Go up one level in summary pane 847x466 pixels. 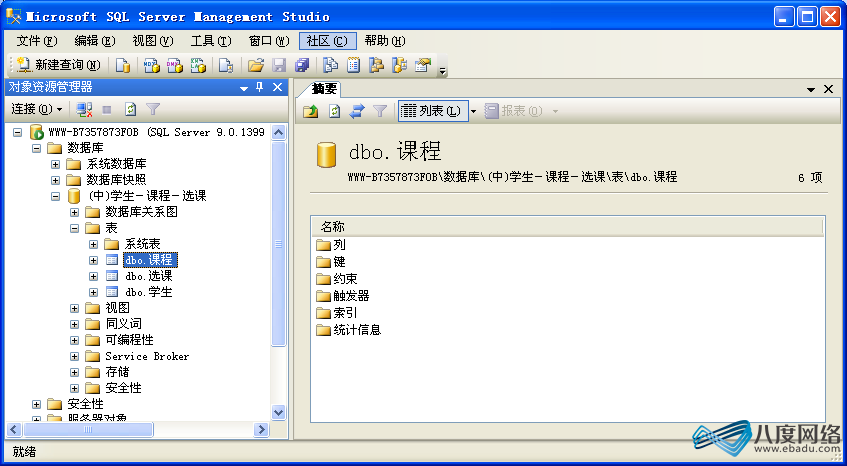(x=311, y=111)
